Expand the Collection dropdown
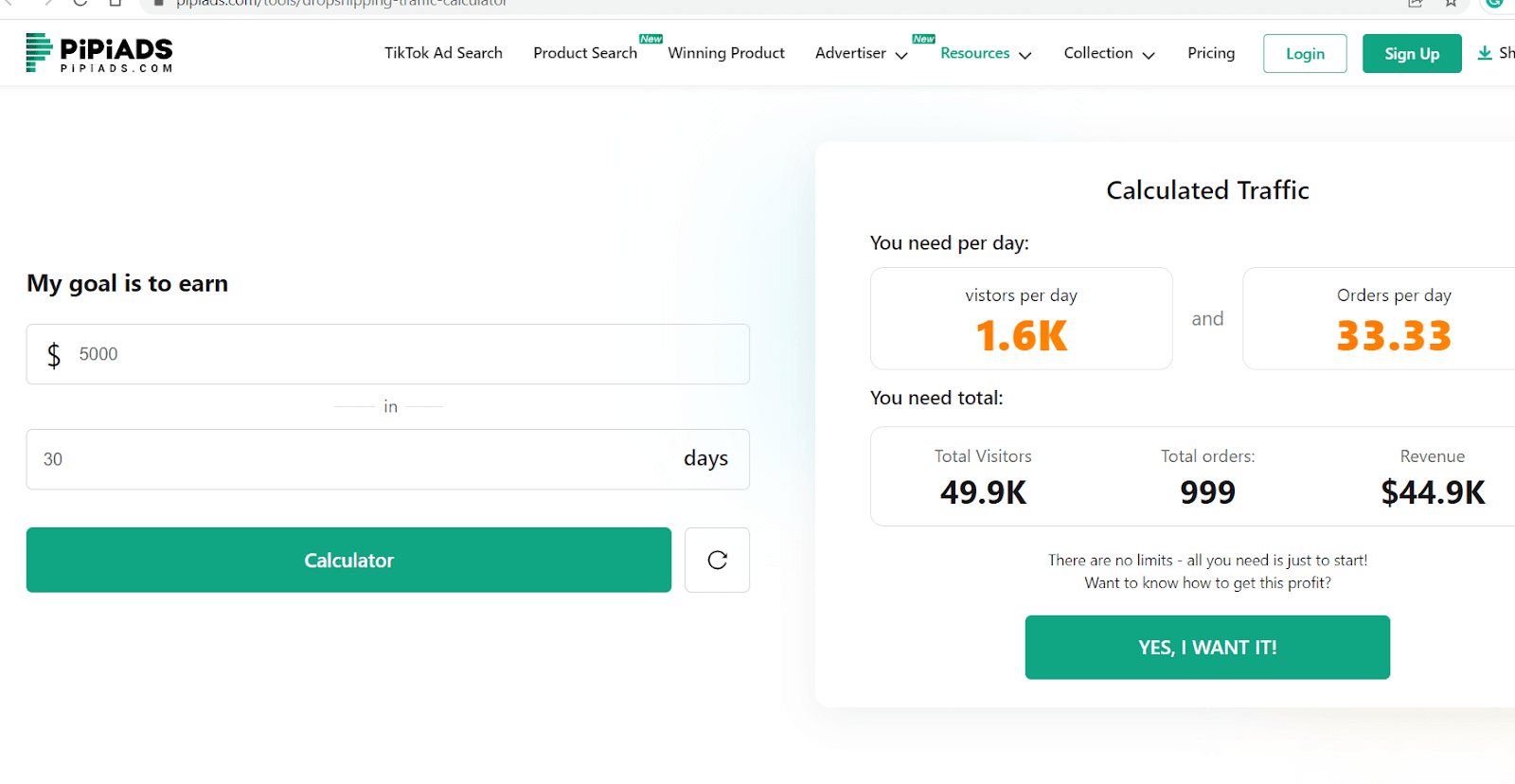The width and height of the screenshot is (1515, 784). [1109, 53]
